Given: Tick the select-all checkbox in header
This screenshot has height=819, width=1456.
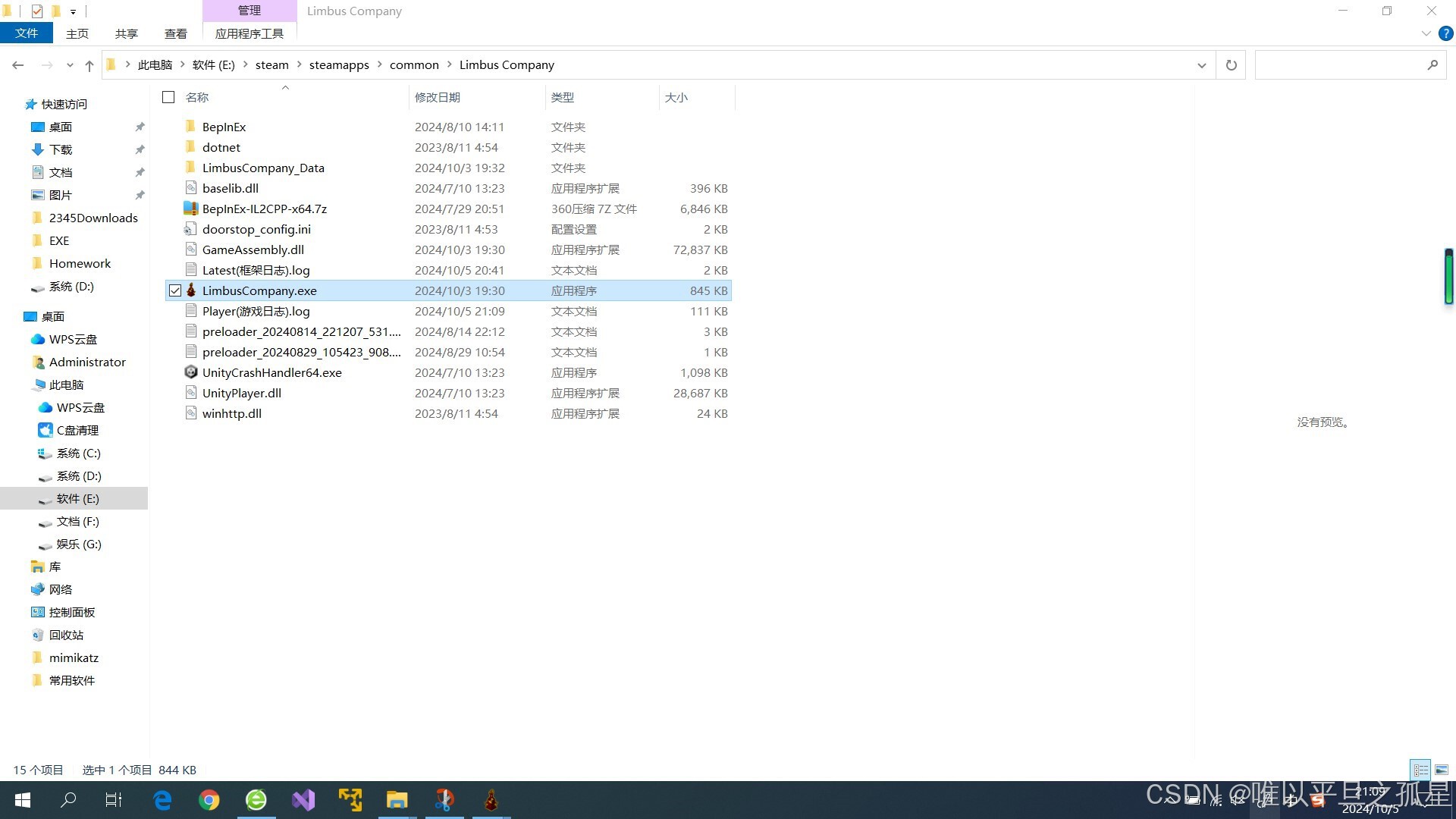Looking at the screenshot, I should tap(168, 97).
